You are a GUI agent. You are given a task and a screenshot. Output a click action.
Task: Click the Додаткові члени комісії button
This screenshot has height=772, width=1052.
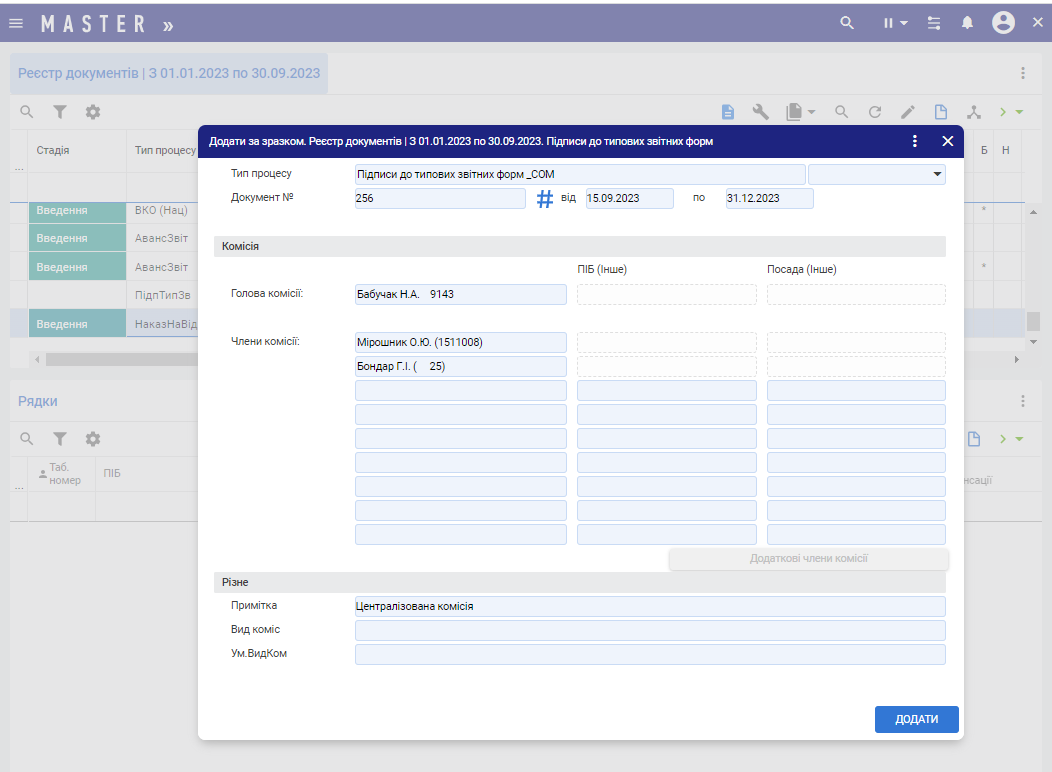[808, 558]
